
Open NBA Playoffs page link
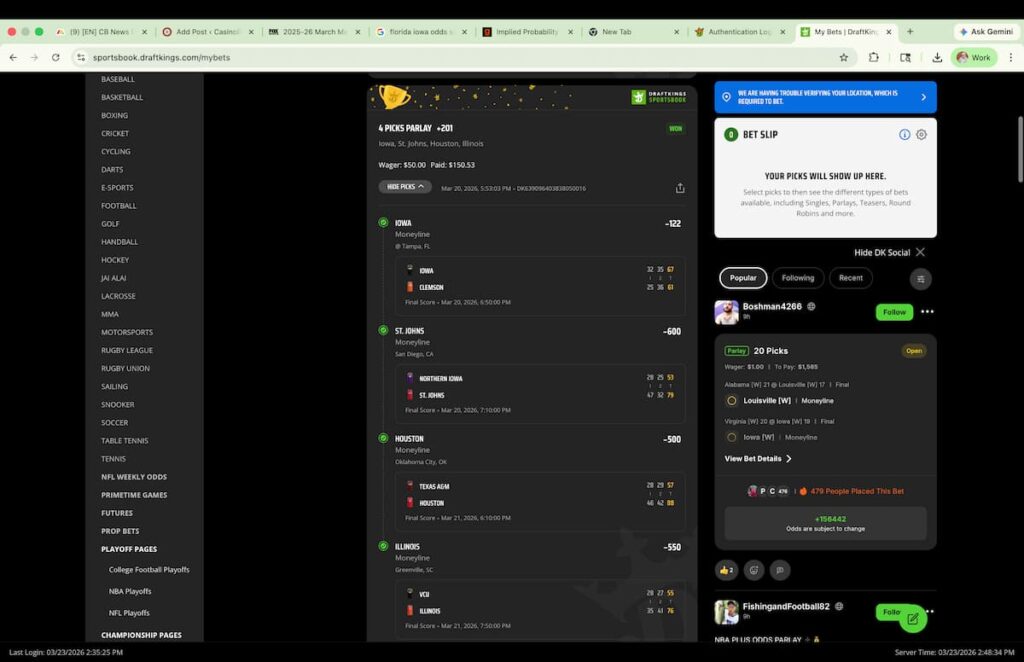130,591
